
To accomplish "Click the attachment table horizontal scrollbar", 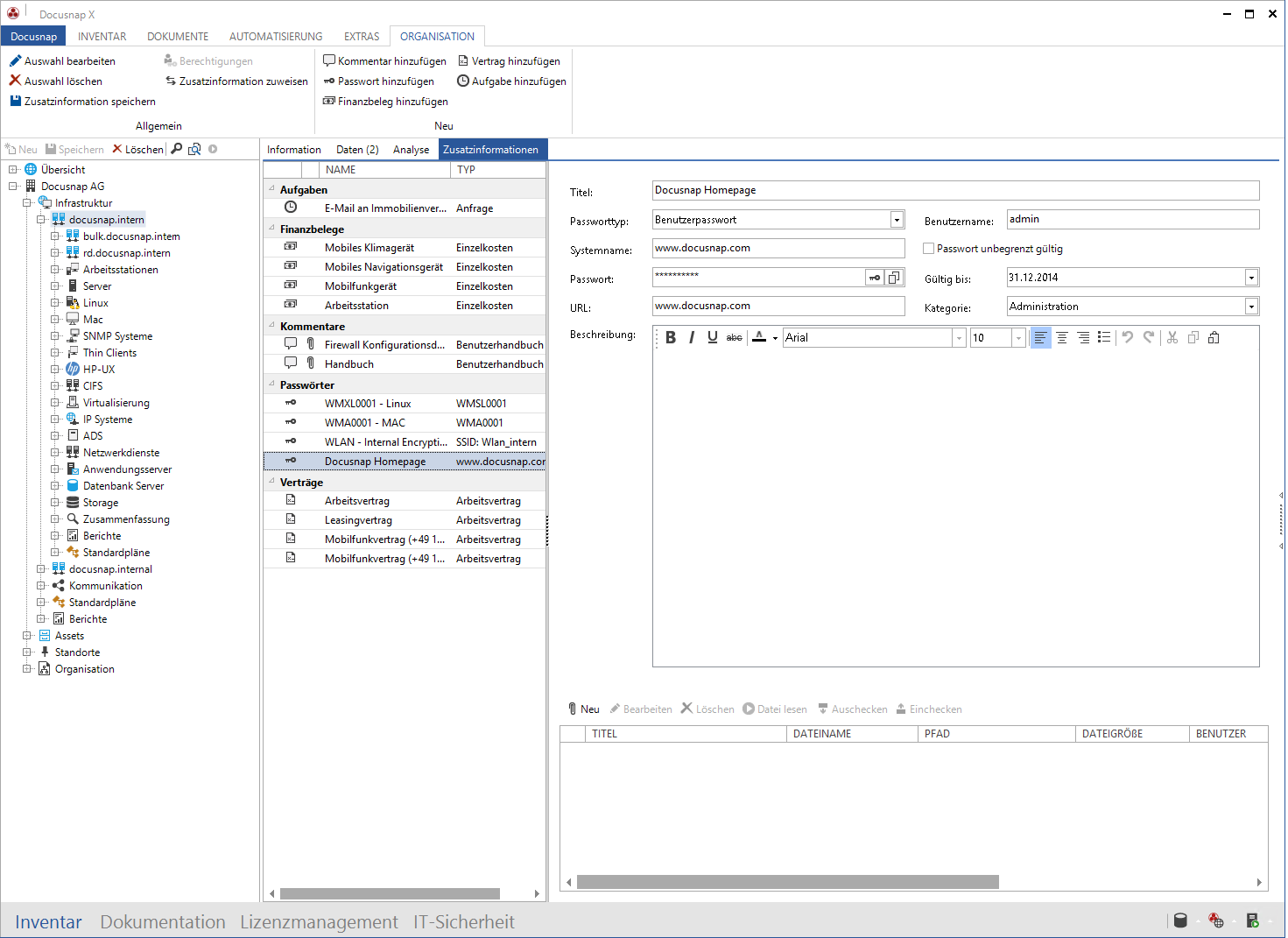I will point(787,882).
